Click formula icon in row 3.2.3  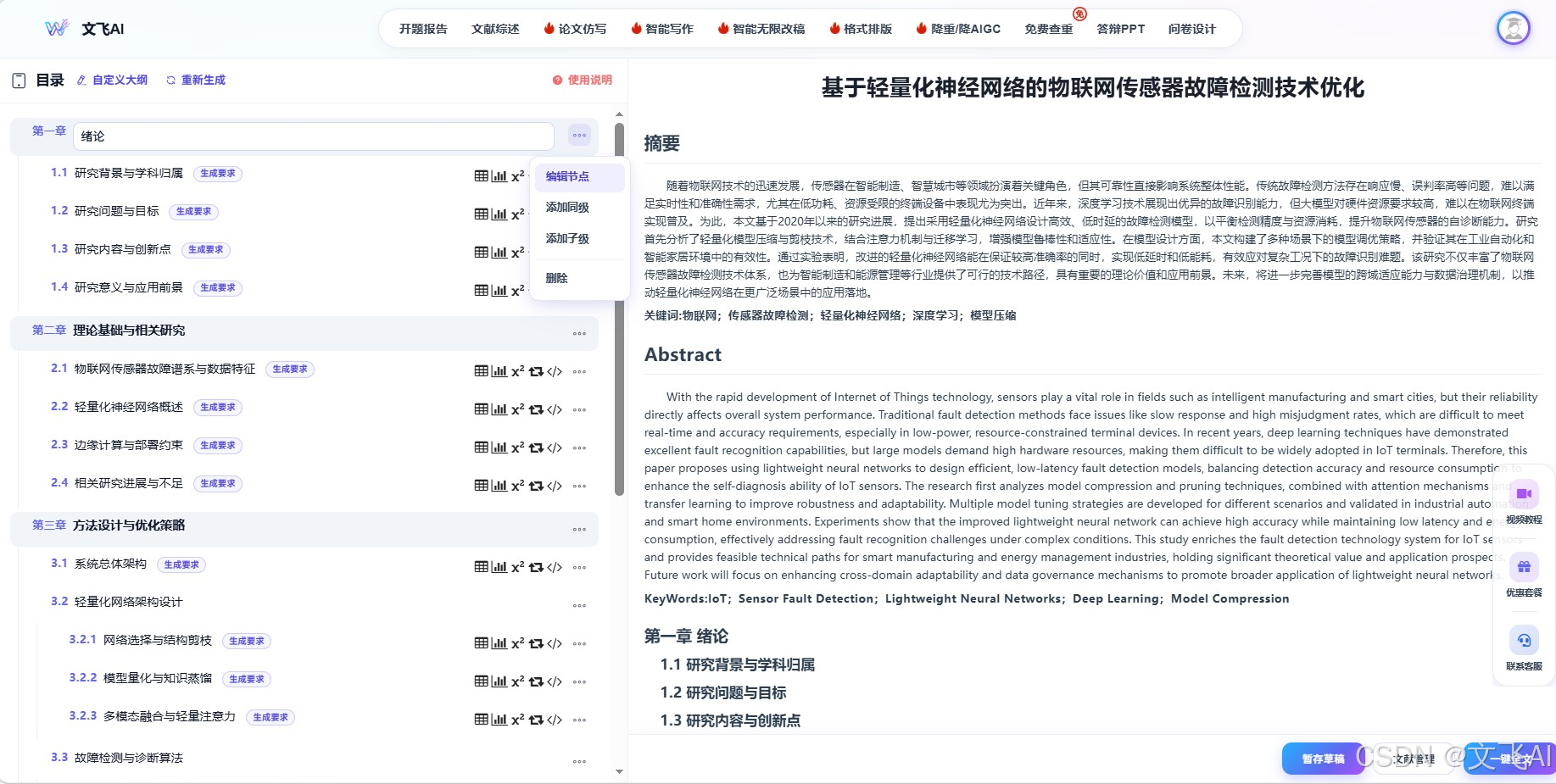(517, 720)
